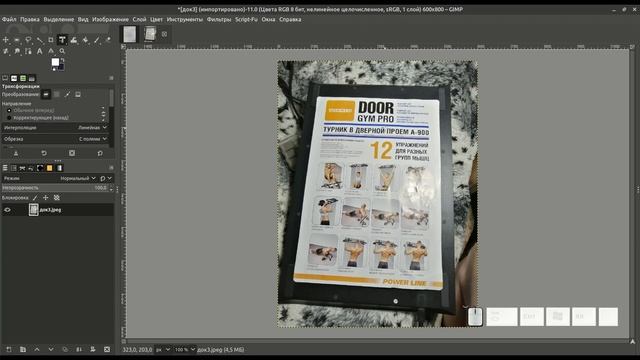Select the Rectangle Select tool

[17, 40]
